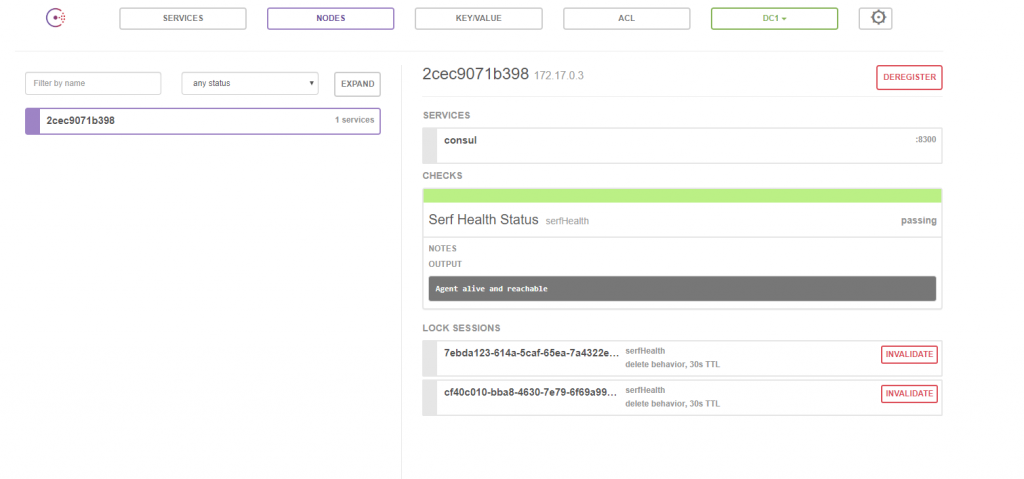Click the Consul logo icon
This screenshot has height=479, width=1024.
coord(56,18)
